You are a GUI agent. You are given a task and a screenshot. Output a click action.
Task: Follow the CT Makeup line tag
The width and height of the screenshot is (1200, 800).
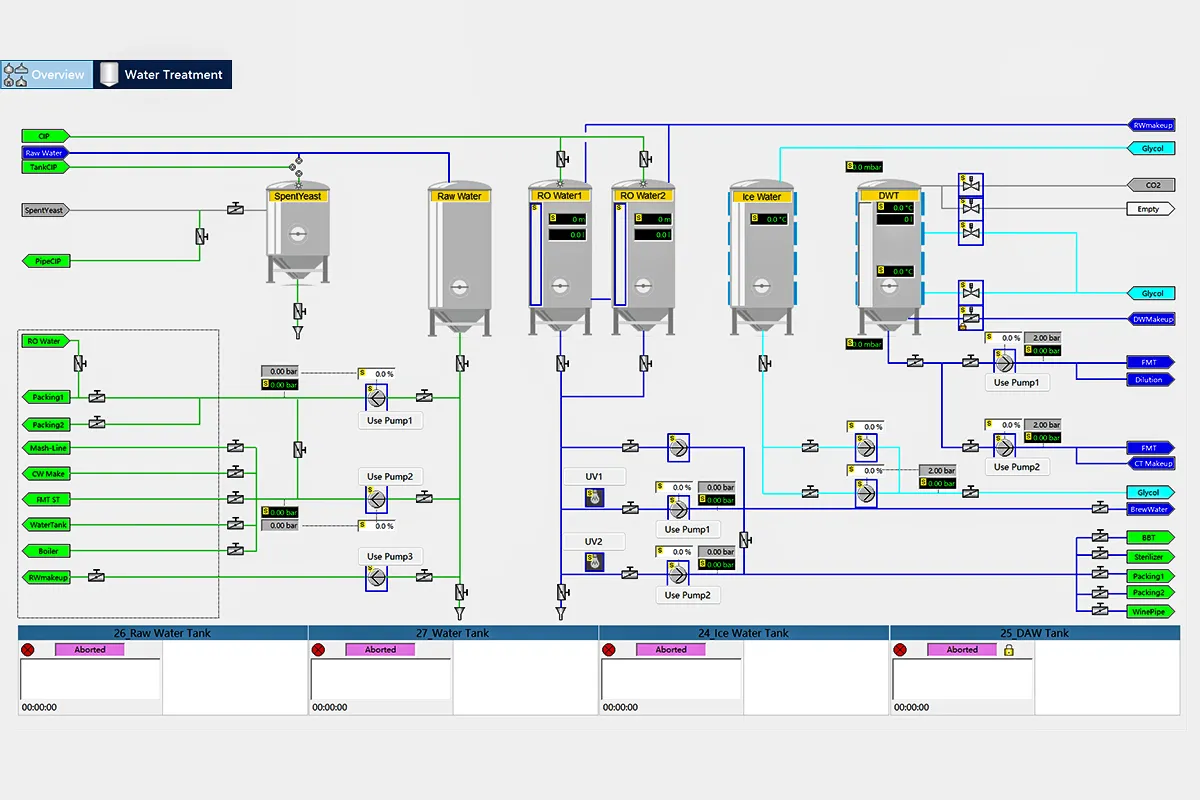(x=1151, y=464)
